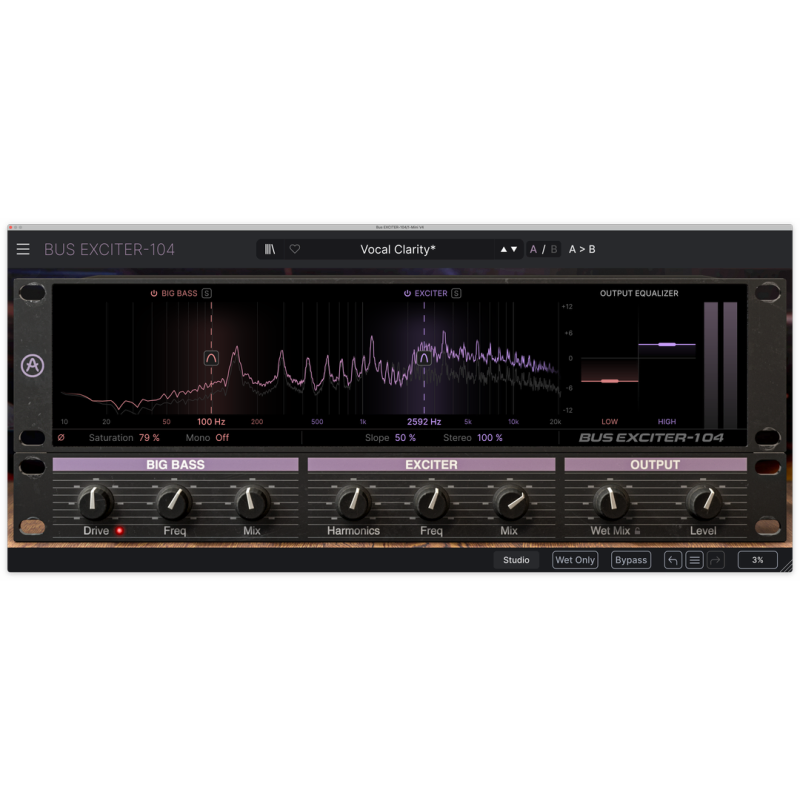Click the Big Bass Drive knob
This screenshot has height=800, width=800.
pos(95,502)
